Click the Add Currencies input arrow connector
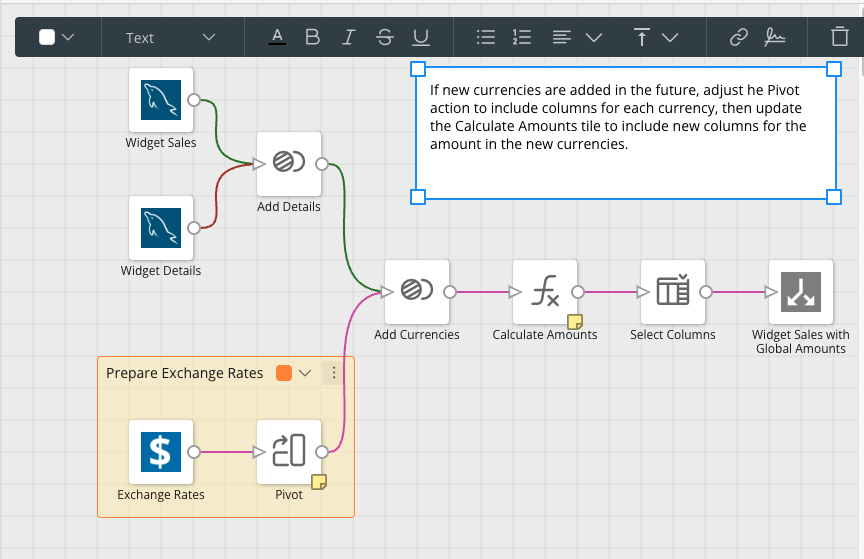 [387, 292]
